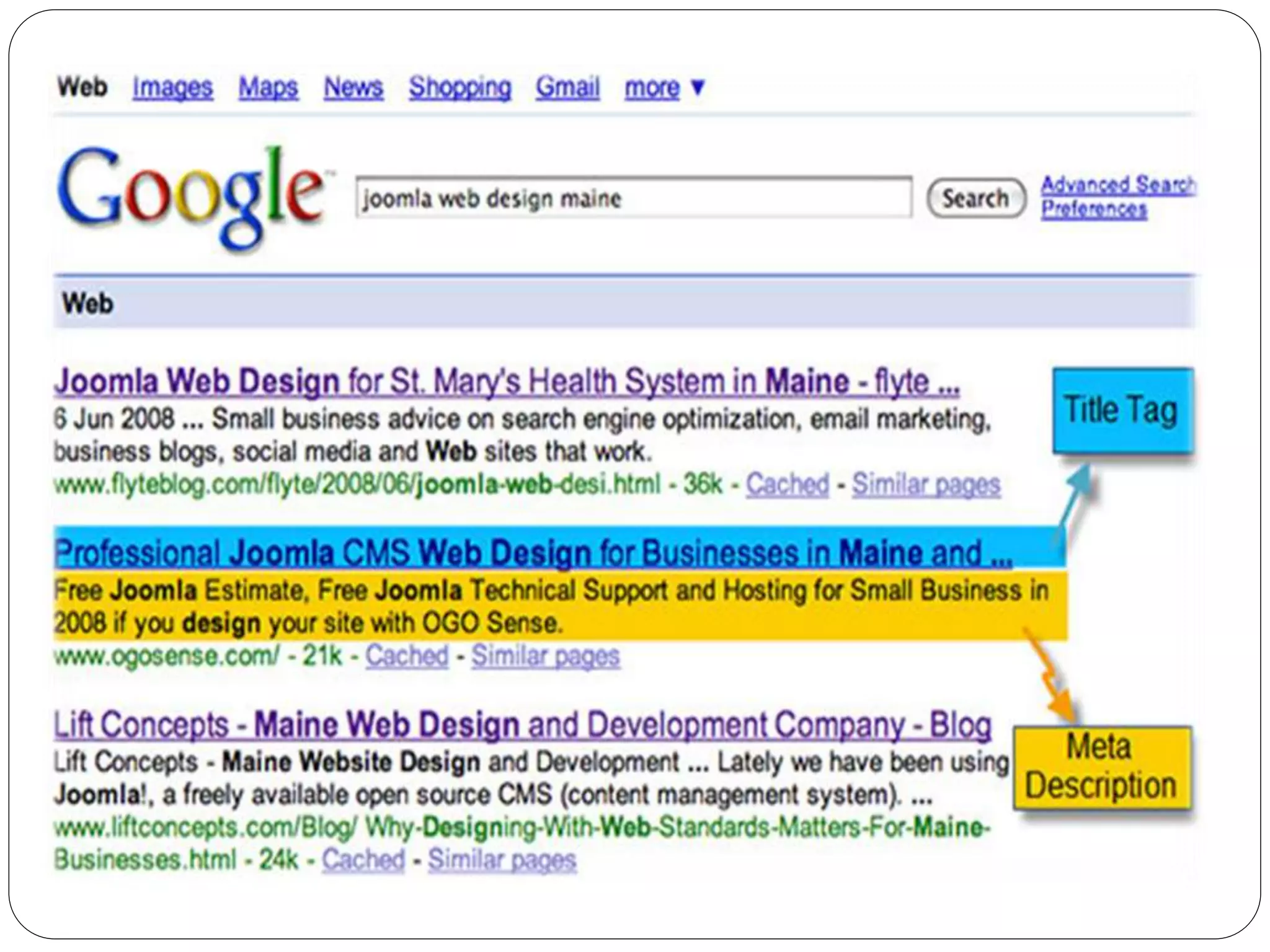Show Similar pages for liftconcepts result

(x=502, y=860)
